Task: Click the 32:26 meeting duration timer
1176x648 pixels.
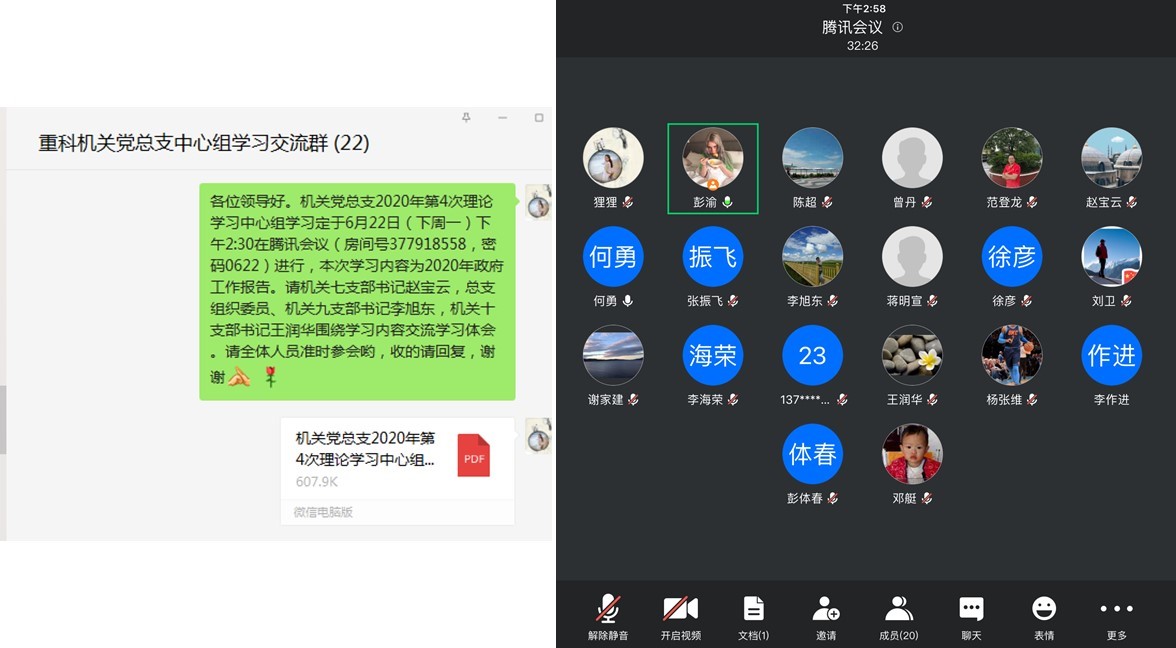Action: (862, 46)
